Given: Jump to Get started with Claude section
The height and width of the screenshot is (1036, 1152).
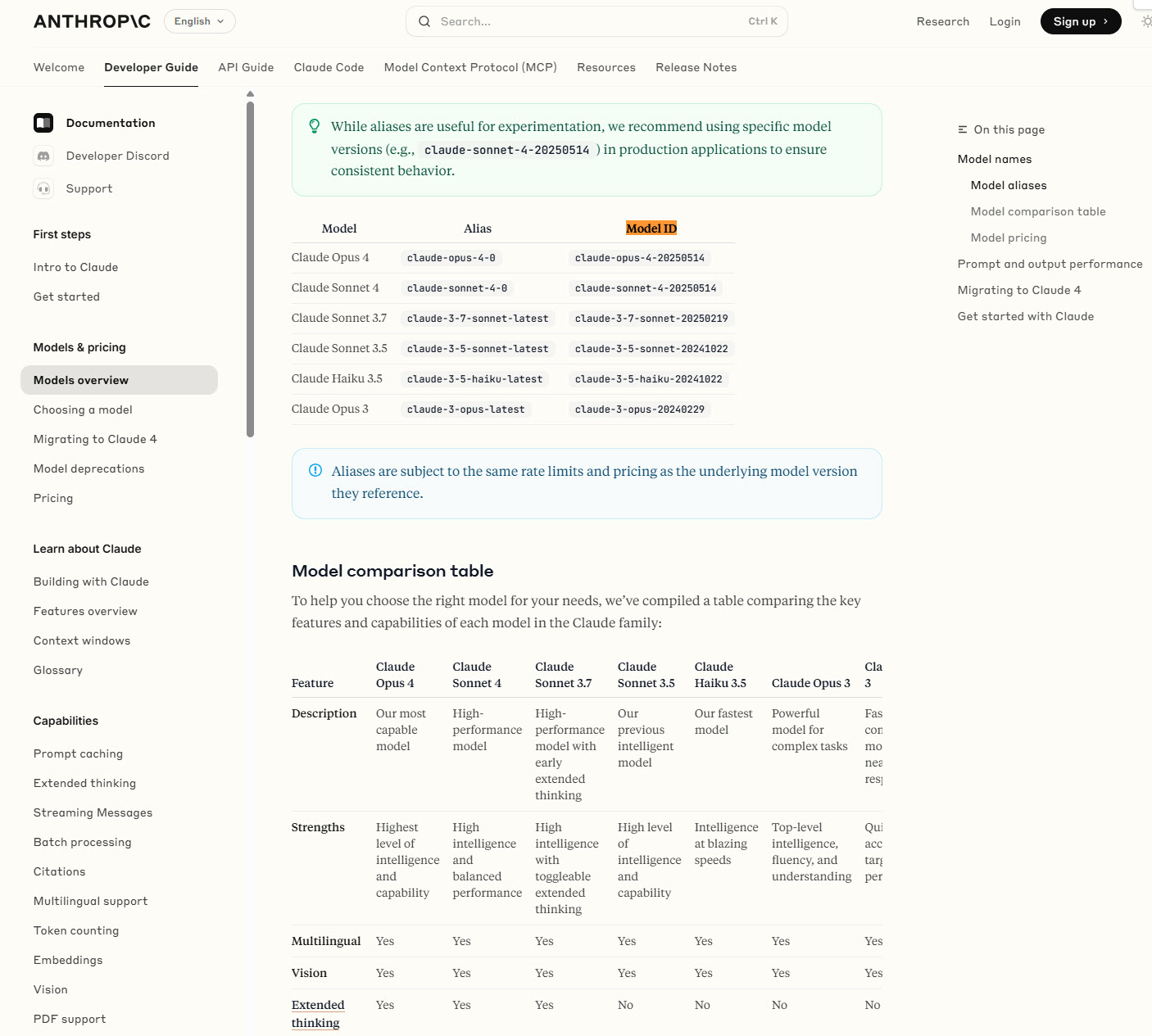Looking at the screenshot, I should (x=1026, y=316).
